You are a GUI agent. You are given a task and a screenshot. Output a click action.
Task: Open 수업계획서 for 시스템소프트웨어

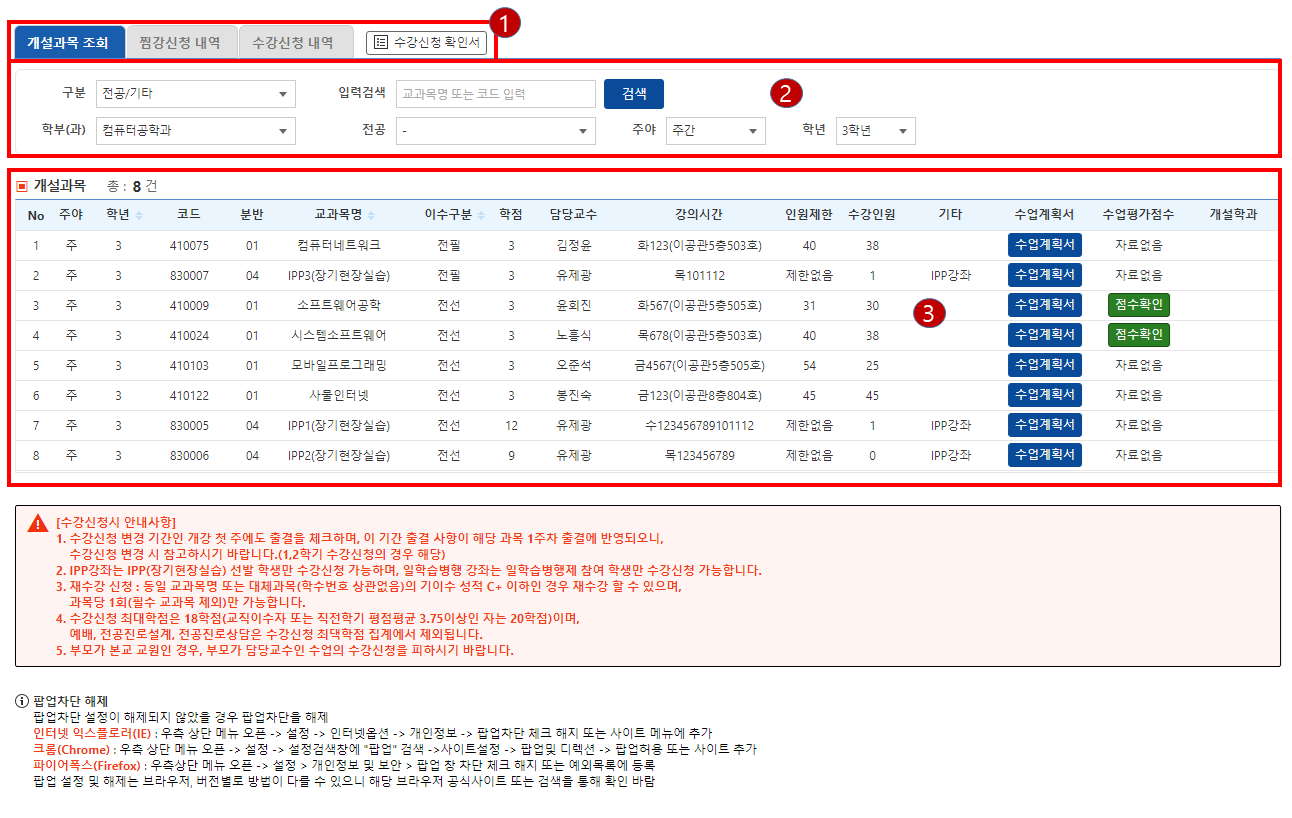click(x=1044, y=335)
